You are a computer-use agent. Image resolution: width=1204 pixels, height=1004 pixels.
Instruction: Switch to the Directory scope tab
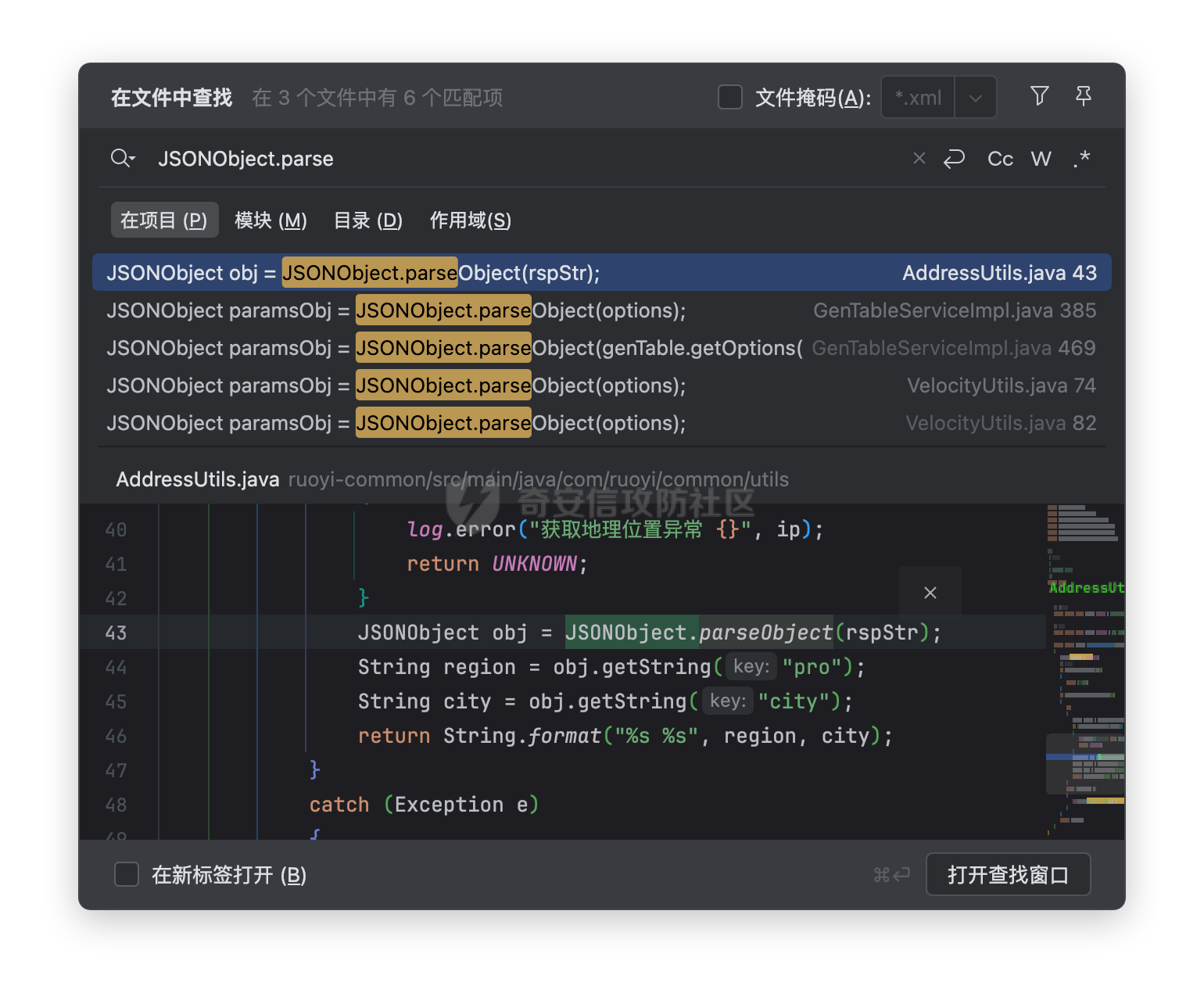(x=367, y=221)
